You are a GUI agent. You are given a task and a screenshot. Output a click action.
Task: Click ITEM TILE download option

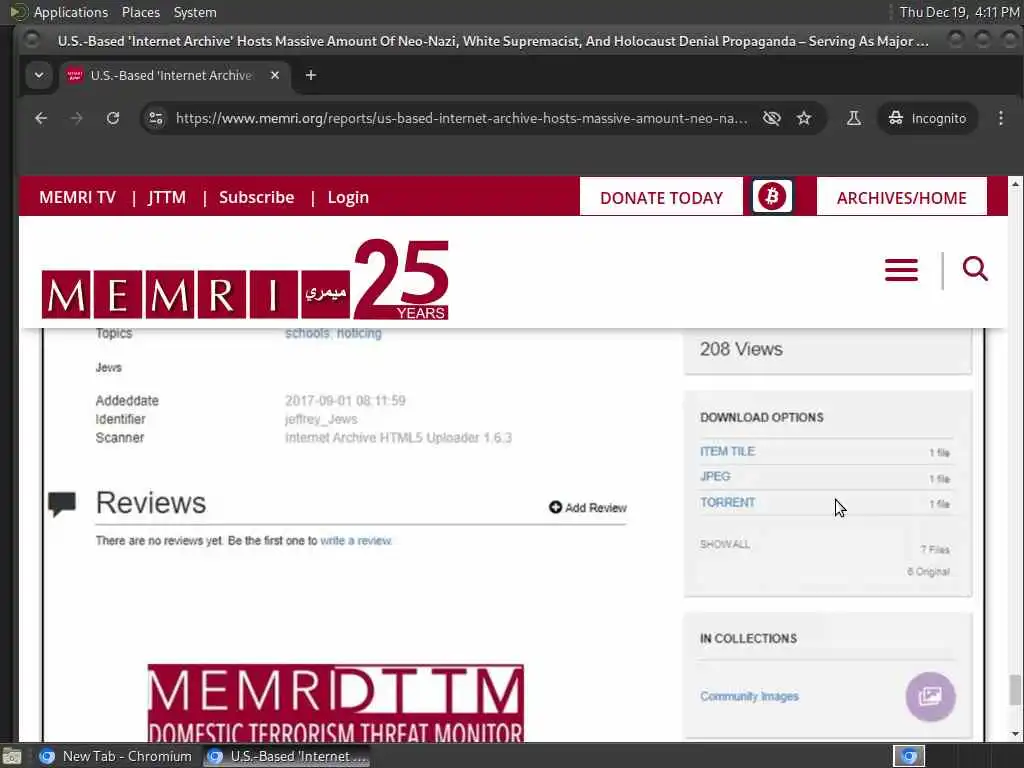tap(728, 451)
